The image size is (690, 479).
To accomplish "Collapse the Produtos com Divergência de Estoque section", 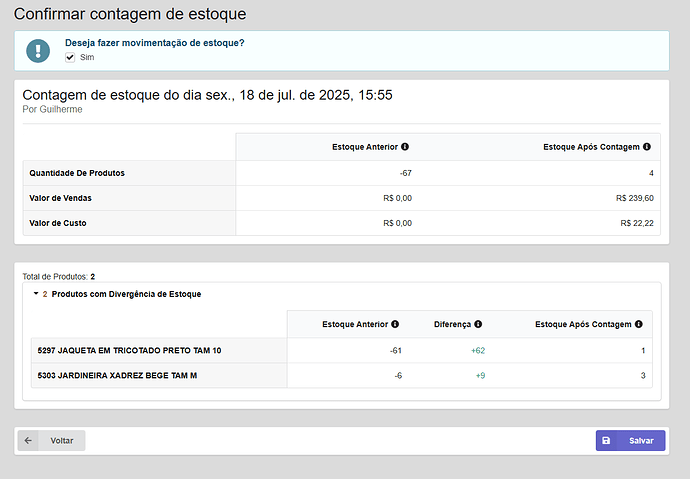I will pyautogui.click(x=37, y=294).
